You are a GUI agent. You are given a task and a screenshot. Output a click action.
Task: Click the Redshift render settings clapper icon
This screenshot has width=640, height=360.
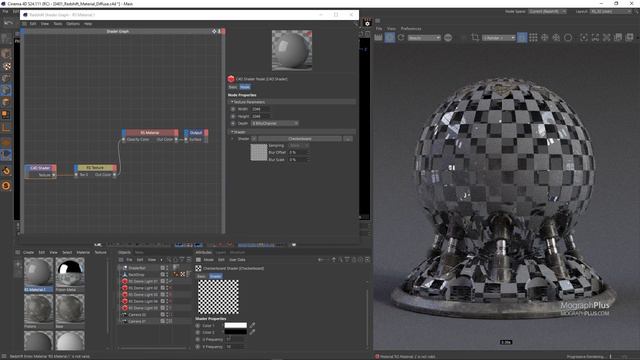(x=367, y=23)
